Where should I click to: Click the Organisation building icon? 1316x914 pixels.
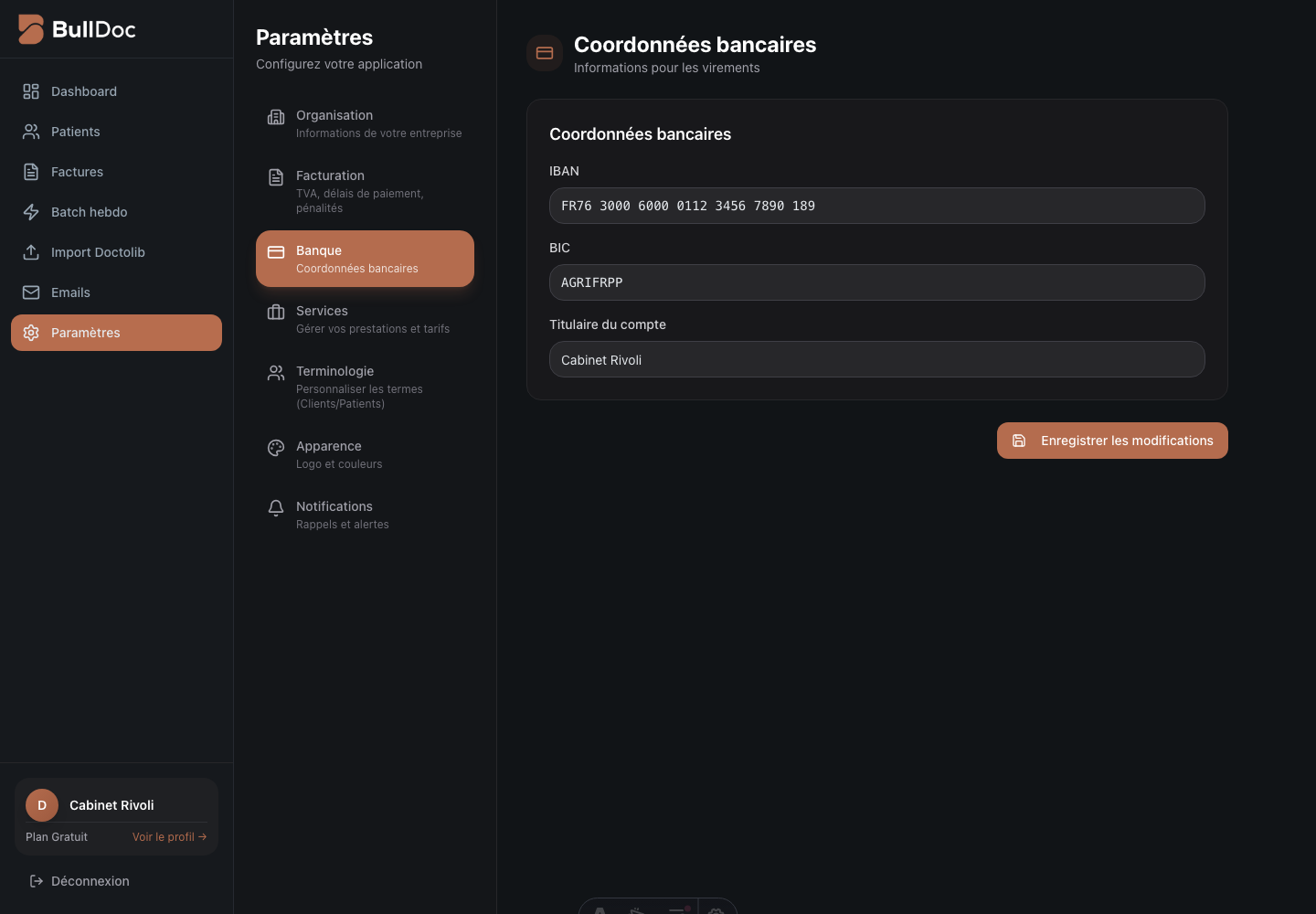click(x=276, y=117)
